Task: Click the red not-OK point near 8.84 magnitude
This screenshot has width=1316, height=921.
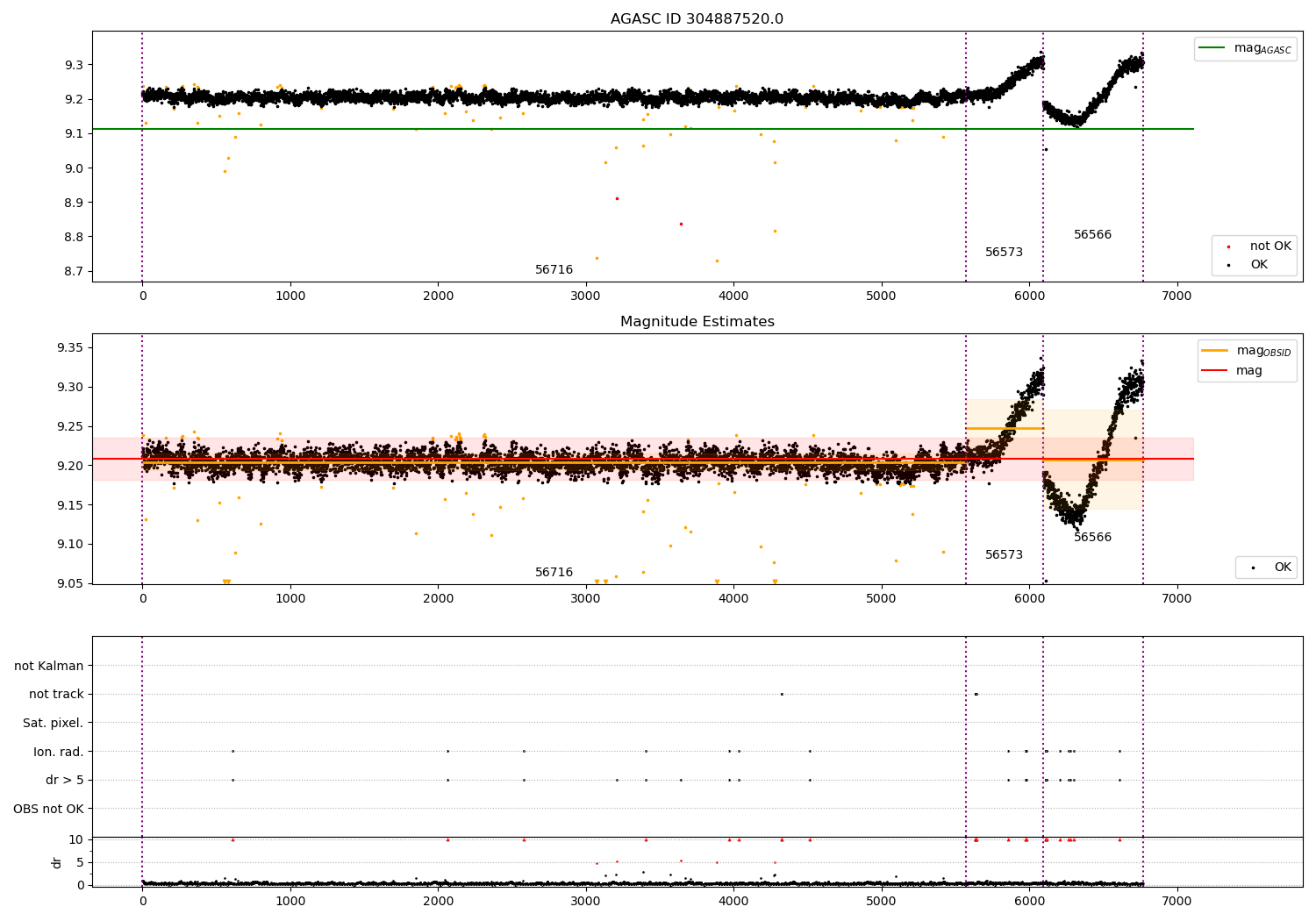Action: click(x=681, y=224)
